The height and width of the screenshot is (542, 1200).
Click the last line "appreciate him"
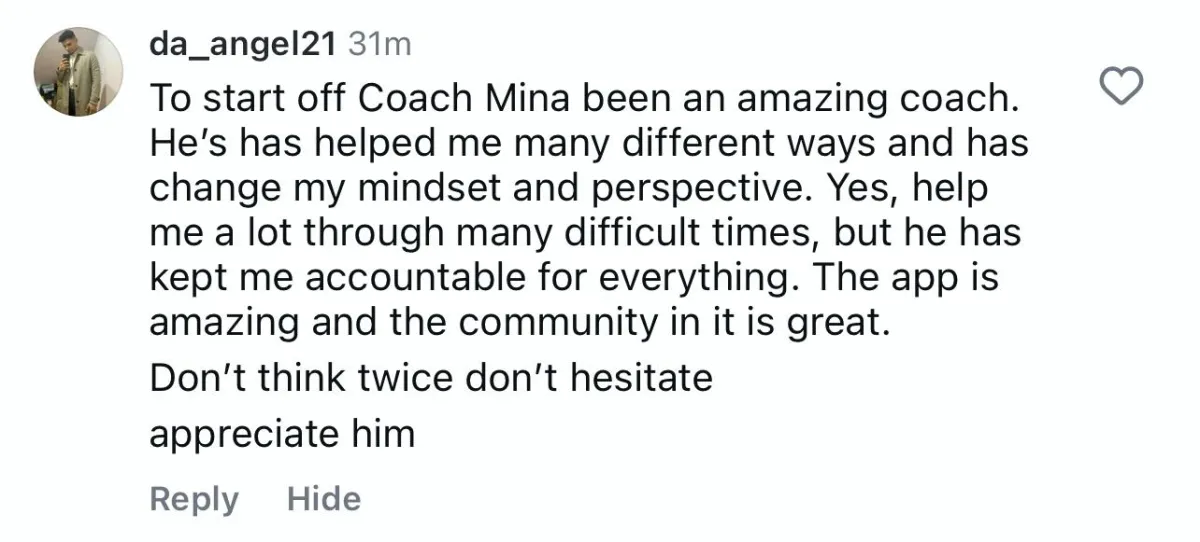[x=281, y=435]
